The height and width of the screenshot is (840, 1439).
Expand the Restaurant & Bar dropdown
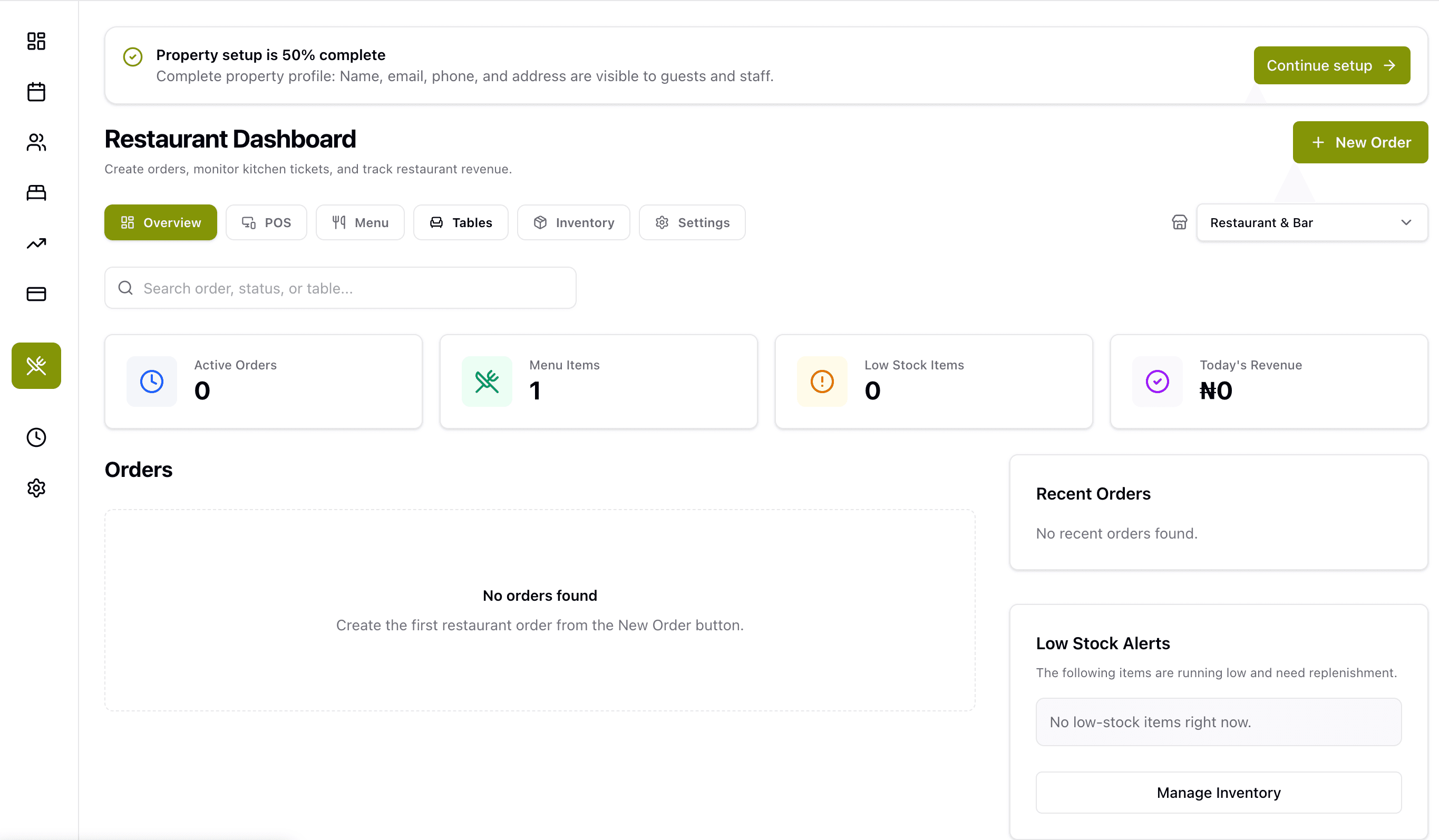pos(1312,222)
